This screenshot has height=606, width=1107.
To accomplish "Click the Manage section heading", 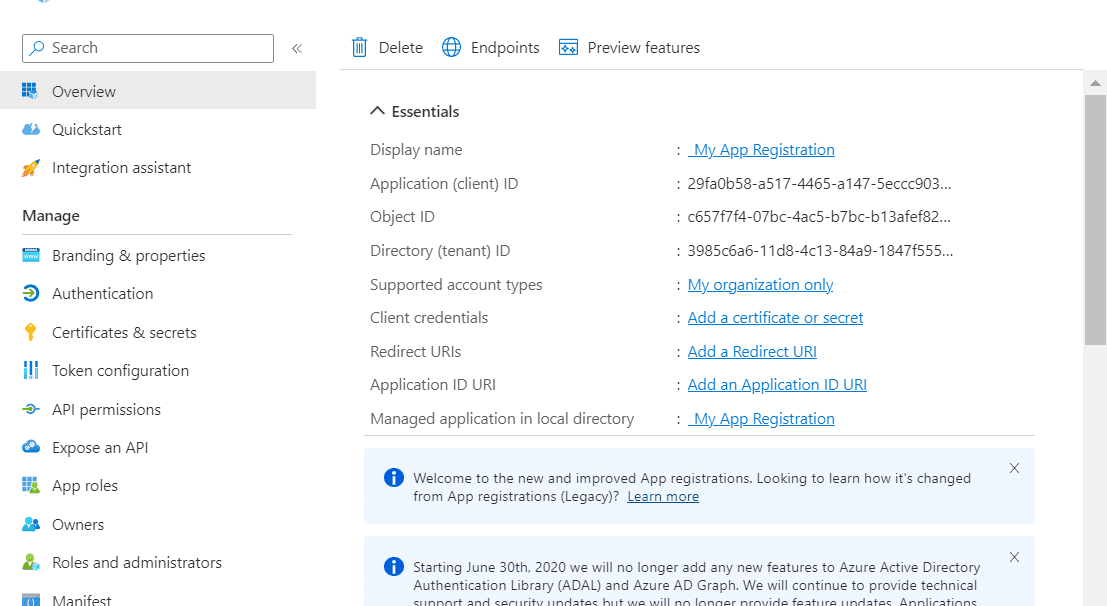I will (51, 215).
